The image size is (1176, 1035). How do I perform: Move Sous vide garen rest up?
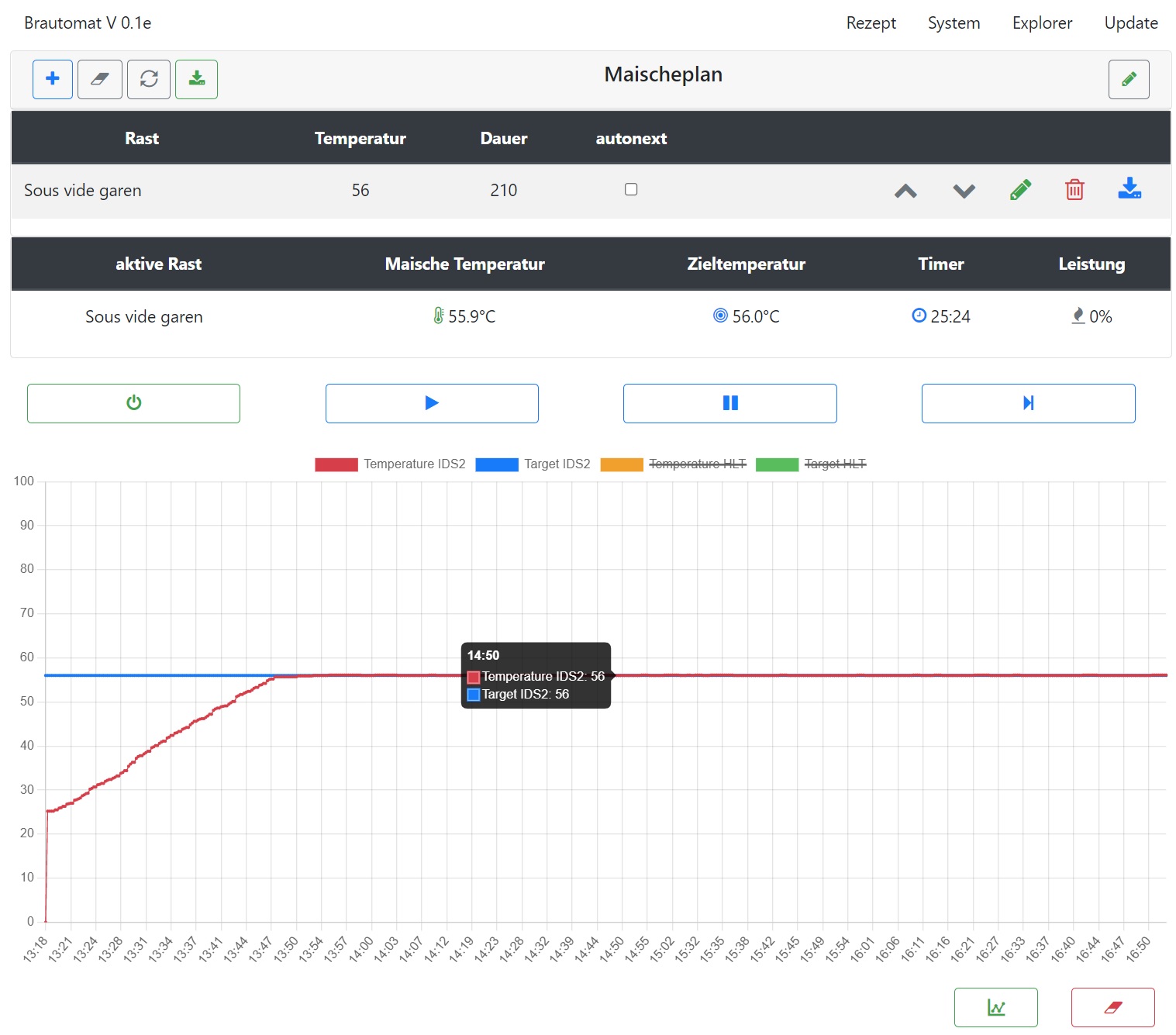coord(905,191)
